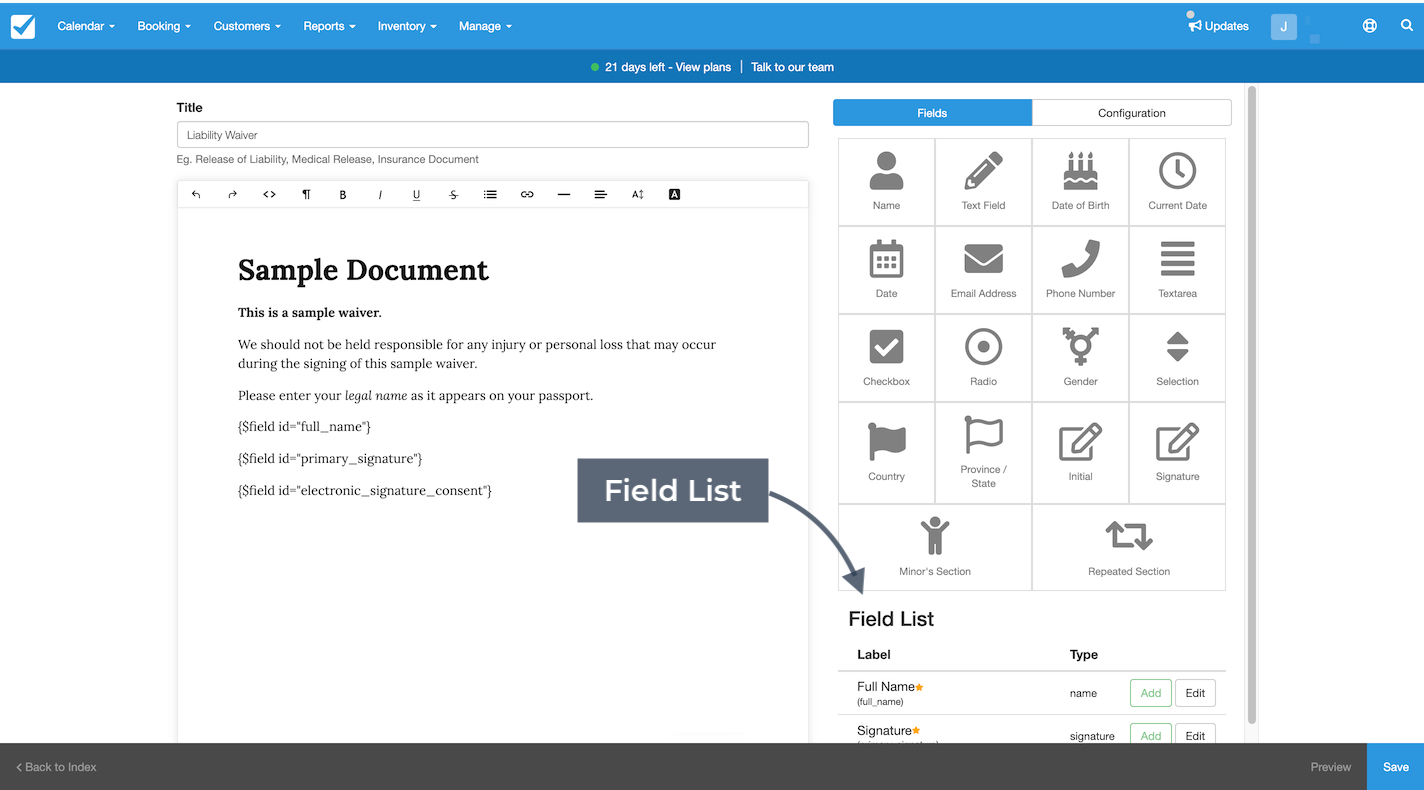Go Back to Index
This screenshot has width=1424, height=790.
click(x=56, y=767)
